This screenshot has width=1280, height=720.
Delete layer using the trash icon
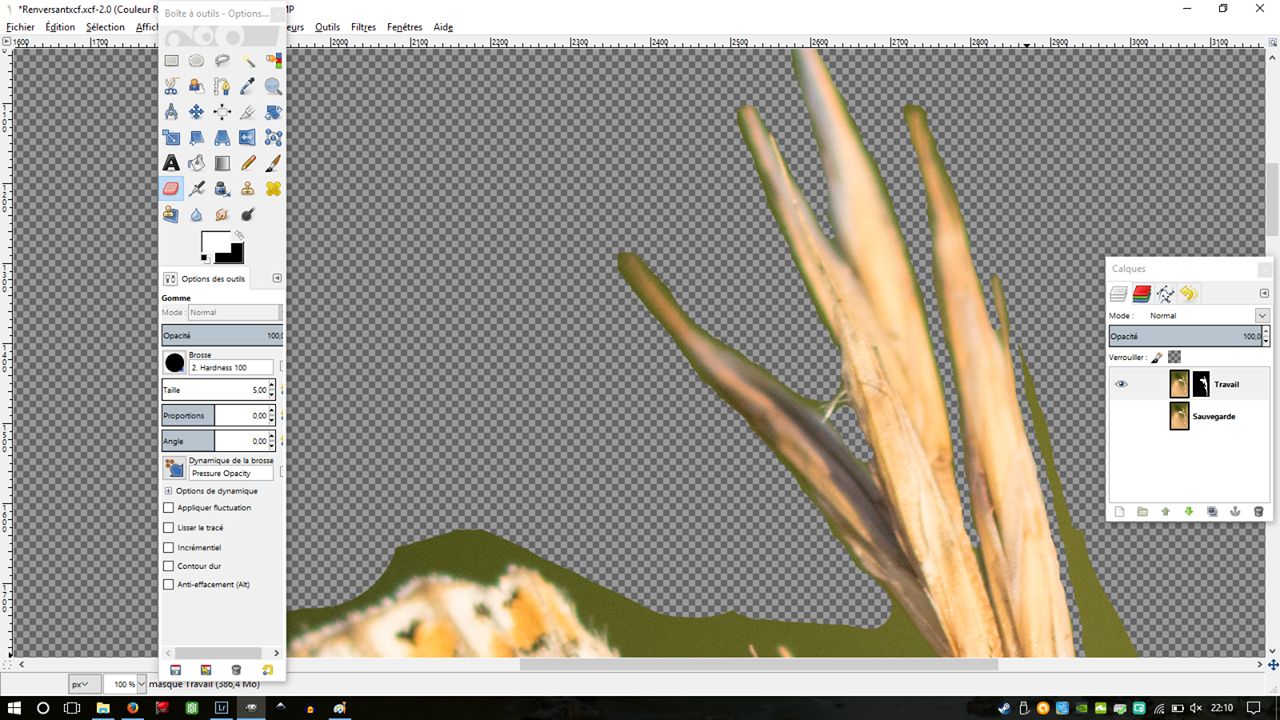(1258, 512)
